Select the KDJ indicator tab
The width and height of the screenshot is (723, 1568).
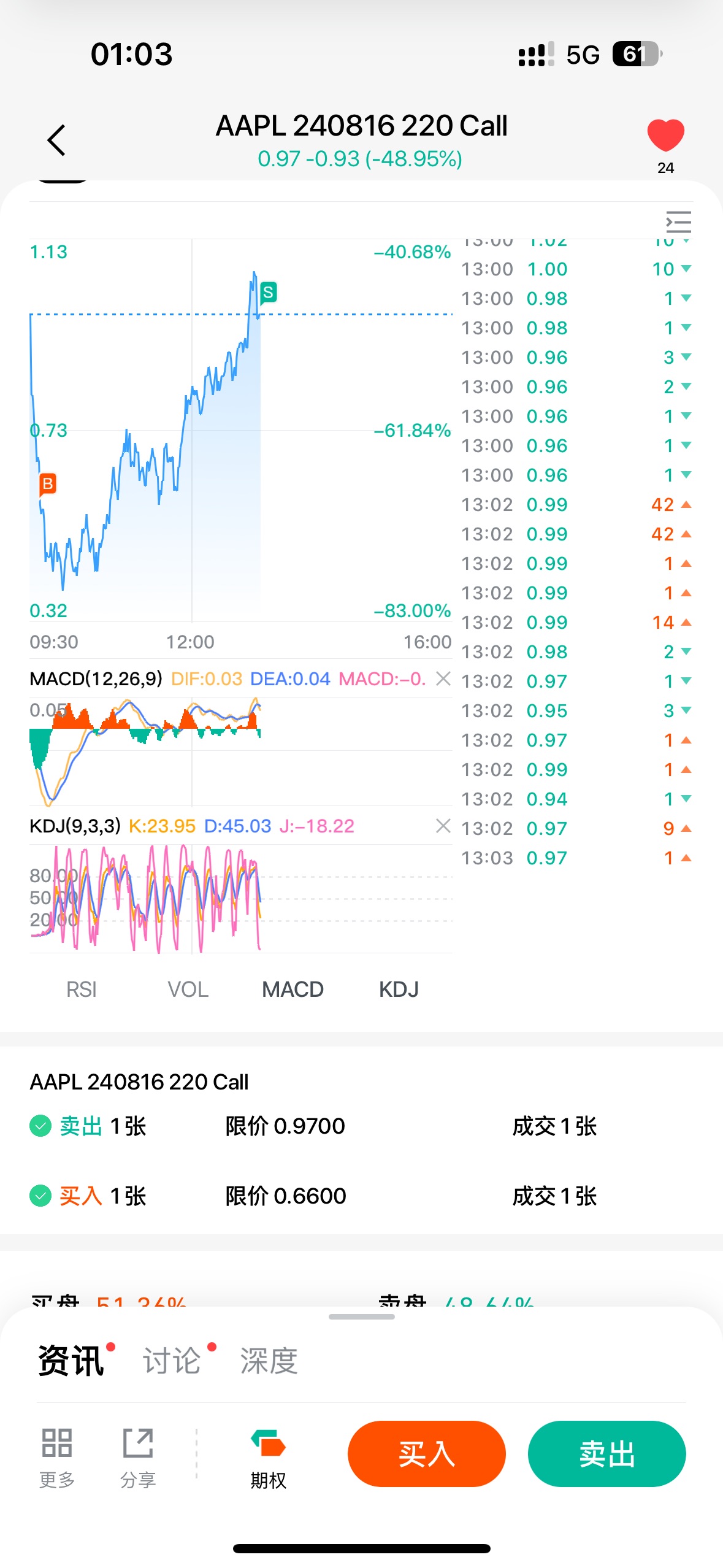[x=399, y=990]
